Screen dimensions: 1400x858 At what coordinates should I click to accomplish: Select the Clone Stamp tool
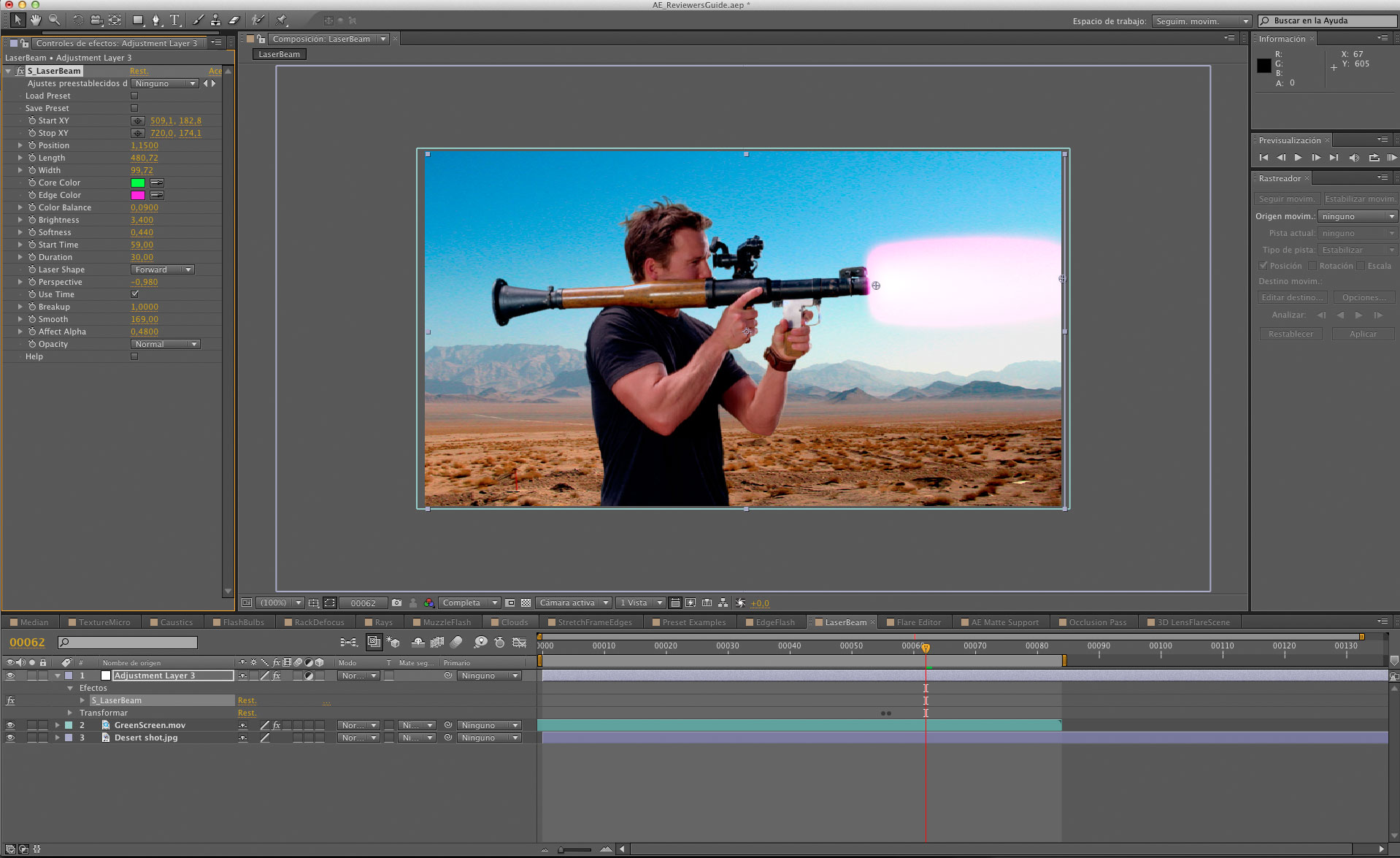(216, 20)
